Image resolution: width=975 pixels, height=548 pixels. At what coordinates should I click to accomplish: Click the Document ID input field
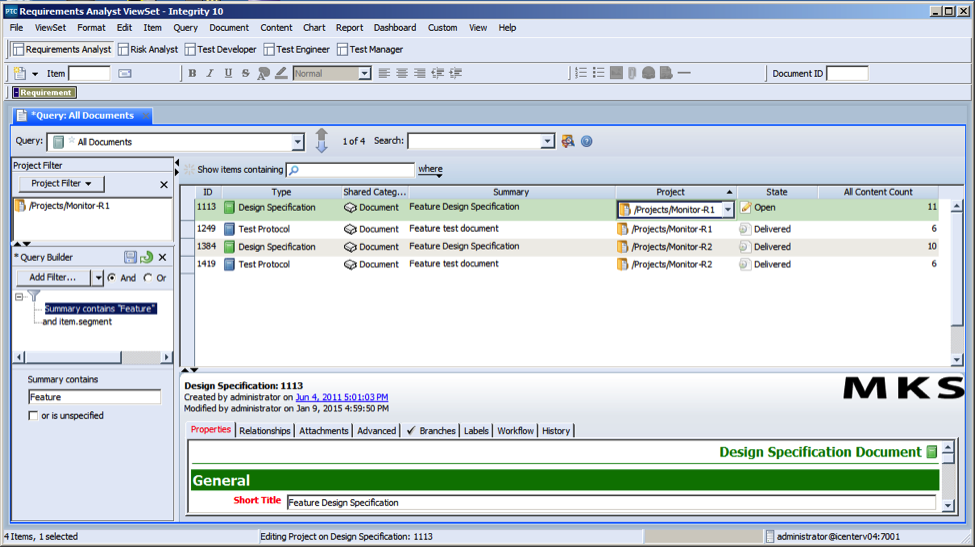pos(848,73)
